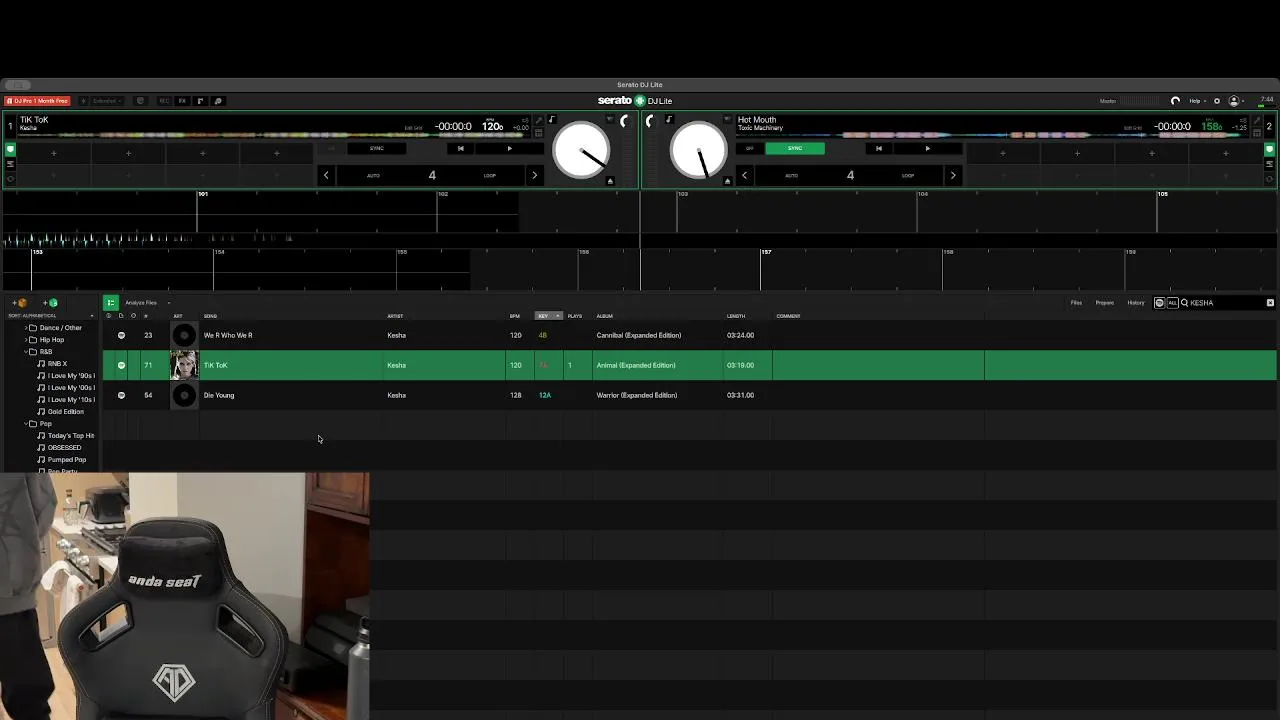Image resolution: width=1280 pixels, height=720 pixels.
Task: Add first hot cue on deck 1
Action: [x=54, y=153]
